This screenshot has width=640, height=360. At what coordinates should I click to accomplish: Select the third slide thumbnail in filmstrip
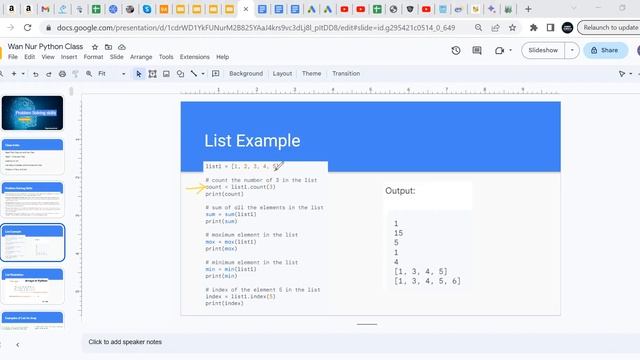coord(33,200)
